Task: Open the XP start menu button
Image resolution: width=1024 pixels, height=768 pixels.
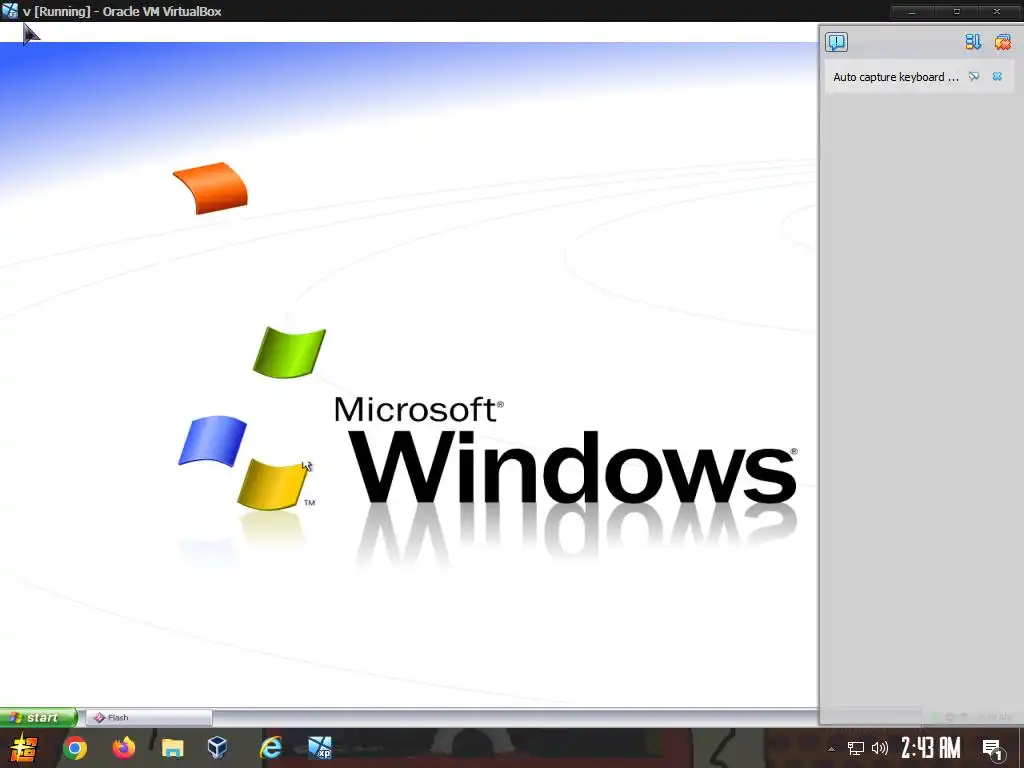Action: (x=39, y=717)
